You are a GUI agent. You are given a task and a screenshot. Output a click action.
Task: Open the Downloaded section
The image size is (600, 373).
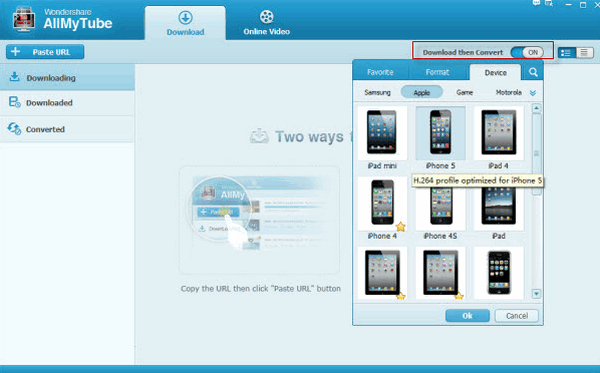67,103
